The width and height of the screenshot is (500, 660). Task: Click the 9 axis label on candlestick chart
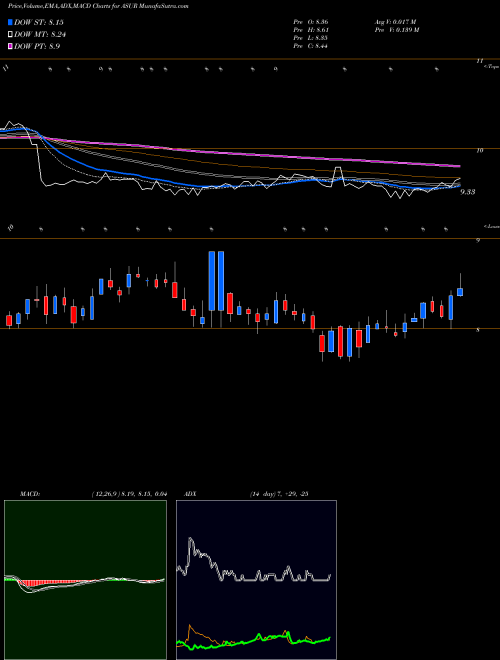point(478,240)
